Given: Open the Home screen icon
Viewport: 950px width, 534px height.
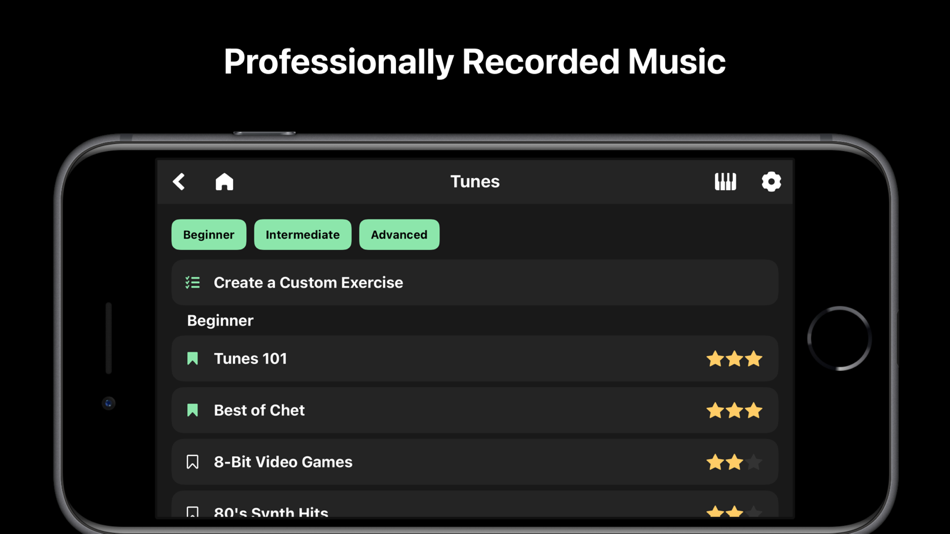Looking at the screenshot, I should pyautogui.click(x=224, y=182).
